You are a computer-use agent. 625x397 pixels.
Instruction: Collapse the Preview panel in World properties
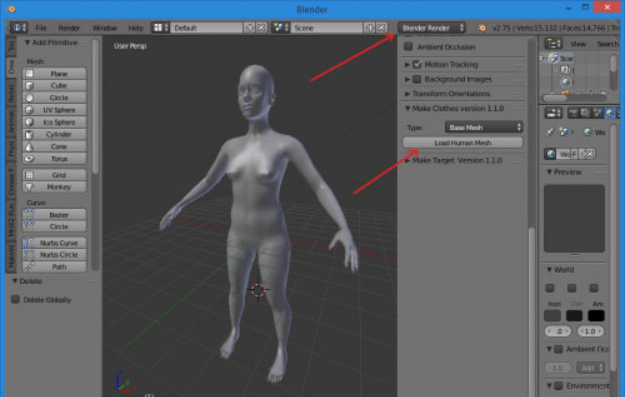(549, 172)
